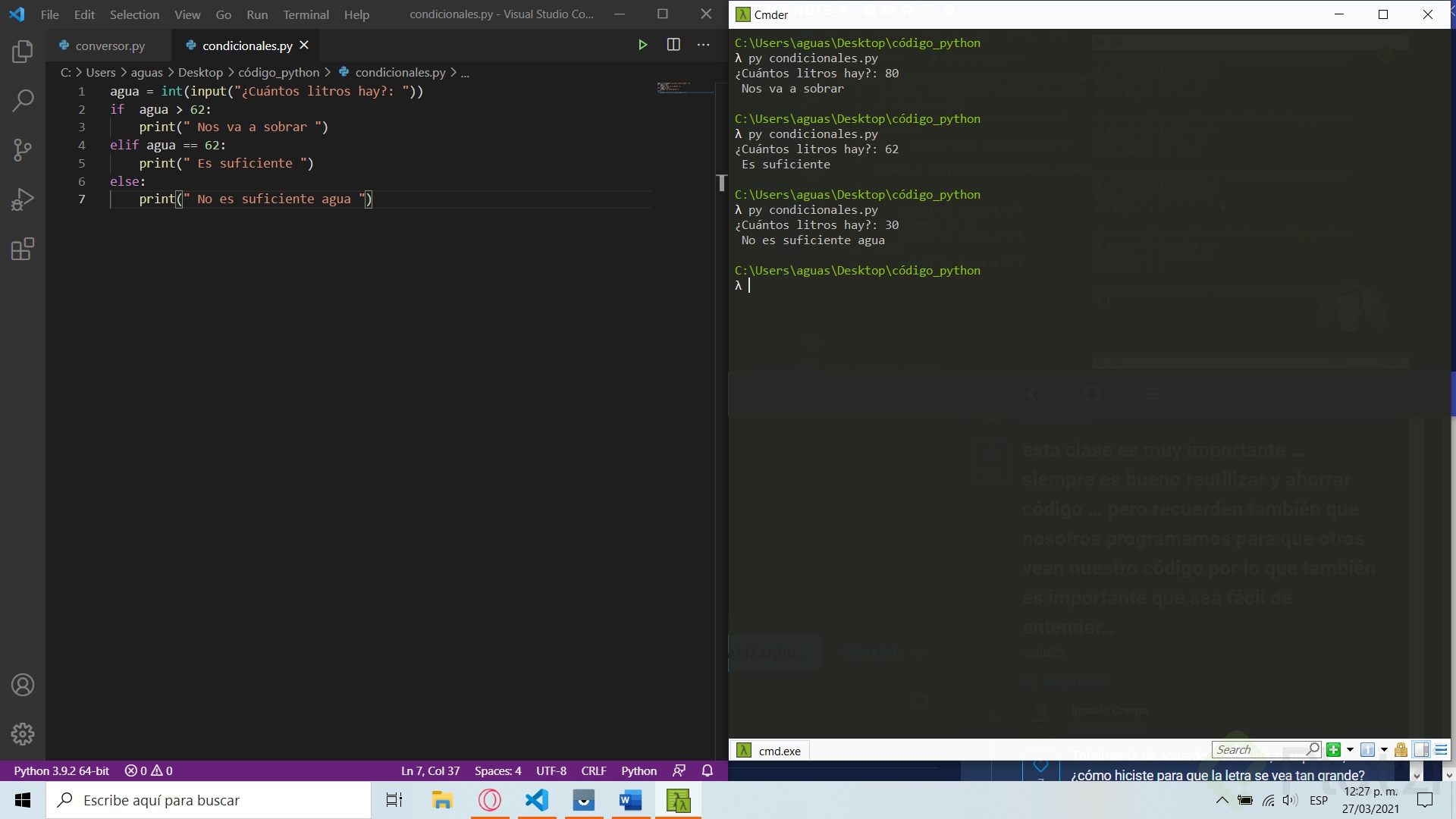
Task: Click the Cmder title bar lambda icon
Action: 743,14
